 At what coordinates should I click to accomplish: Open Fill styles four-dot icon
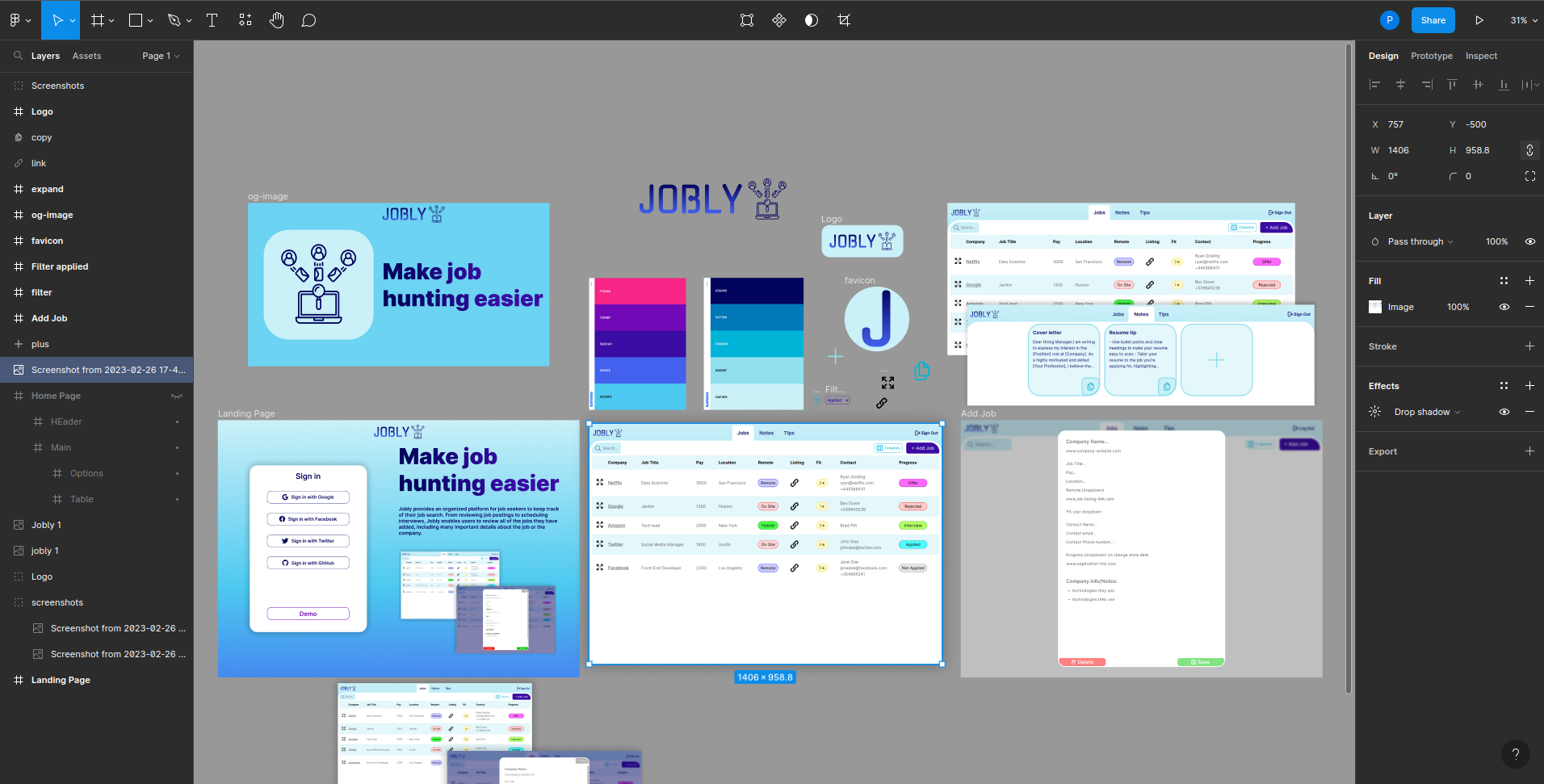click(1504, 281)
